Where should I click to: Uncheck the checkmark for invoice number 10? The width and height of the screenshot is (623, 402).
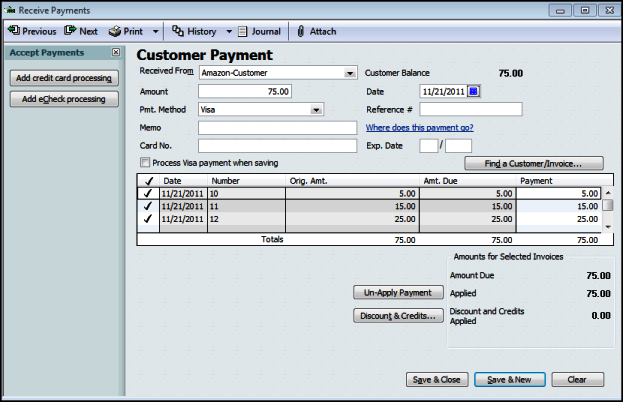147,193
